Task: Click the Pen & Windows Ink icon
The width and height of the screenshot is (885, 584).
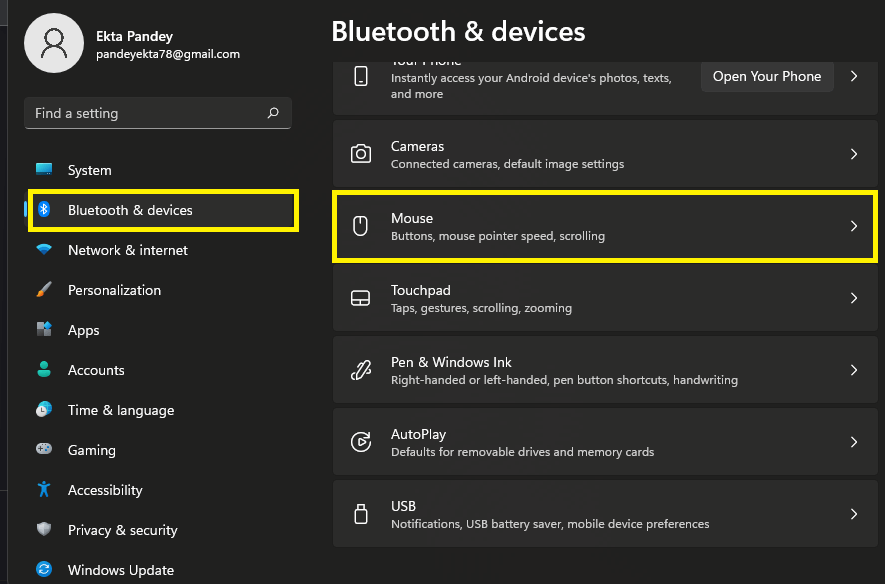Action: click(x=361, y=370)
